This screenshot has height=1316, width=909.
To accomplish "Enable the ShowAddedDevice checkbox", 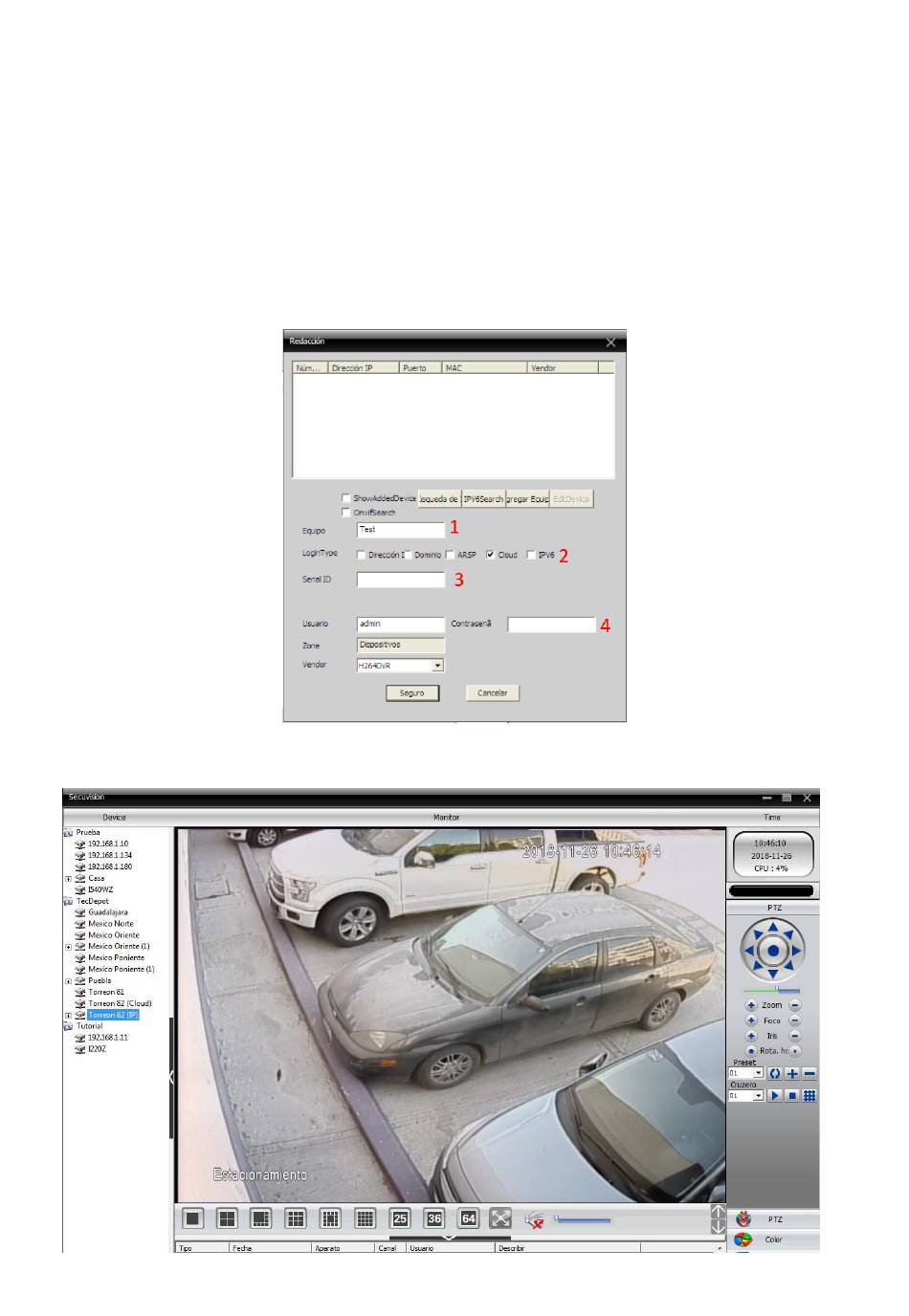I will pos(346,498).
